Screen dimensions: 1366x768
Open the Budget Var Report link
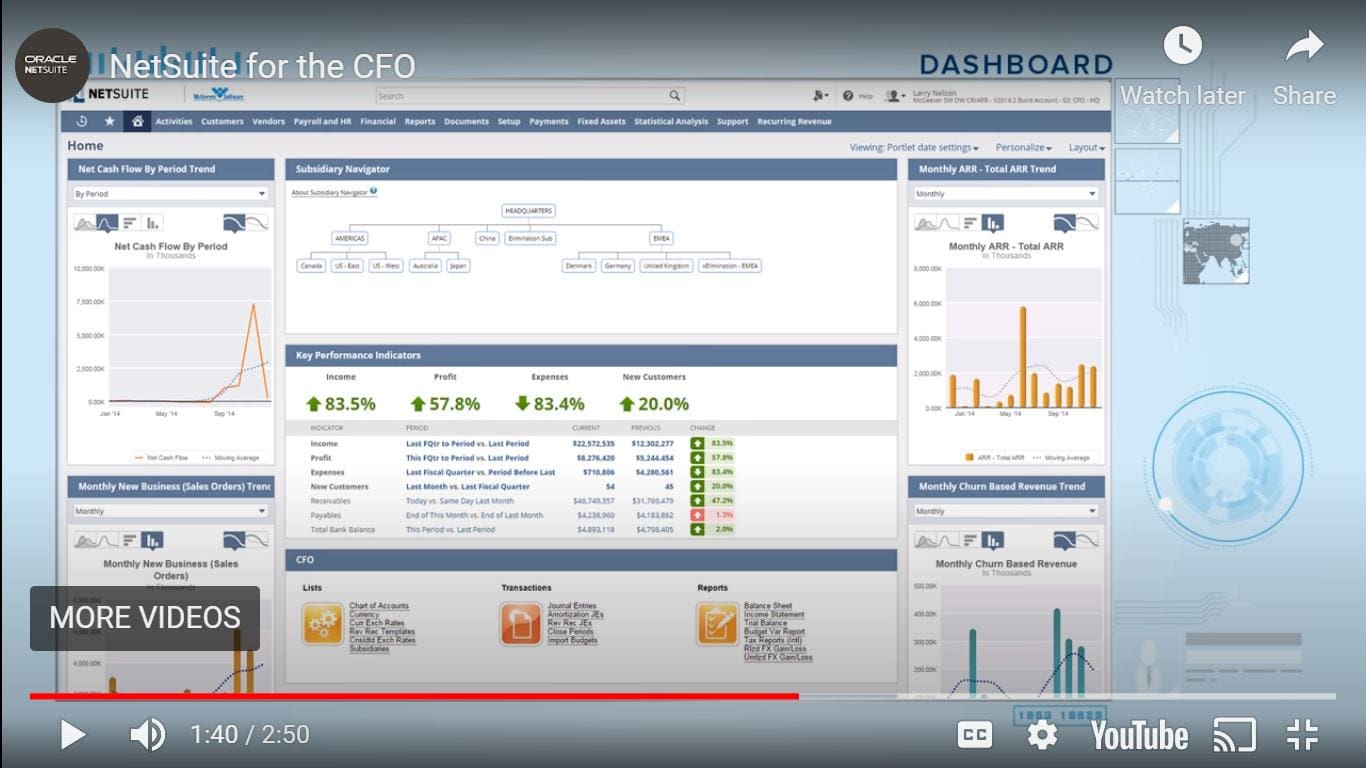pyautogui.click(x=774, y=632)
